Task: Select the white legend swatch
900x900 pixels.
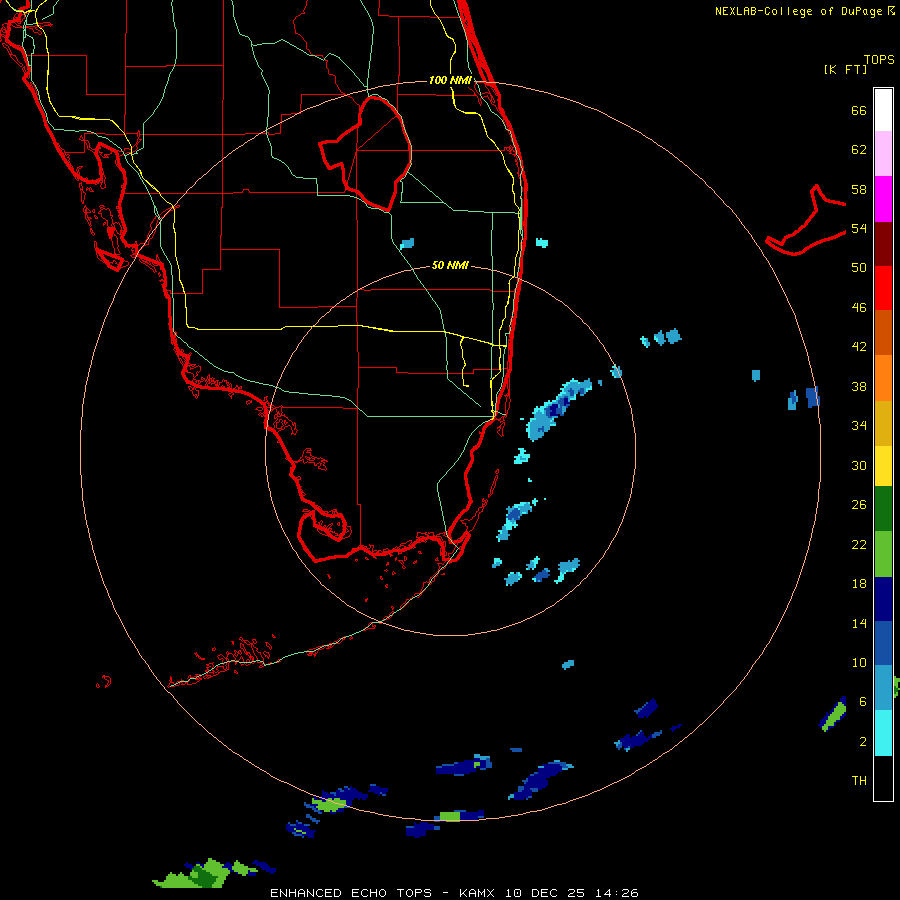Action: point(883,110)
